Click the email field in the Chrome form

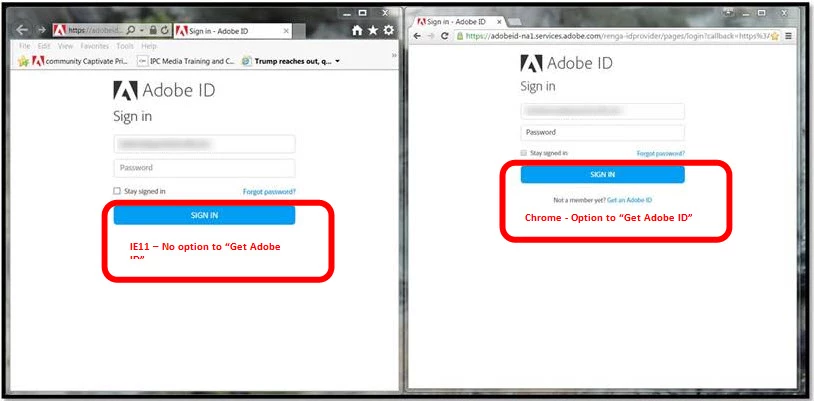[603, 111]
